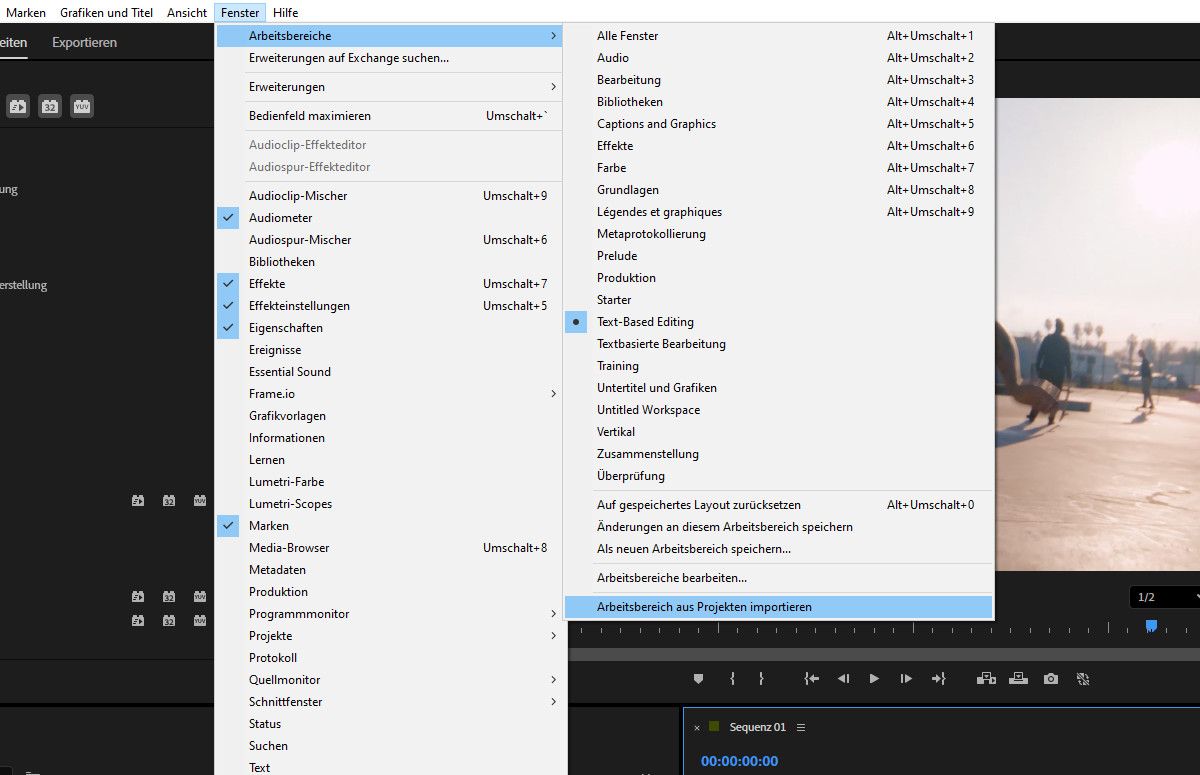The width and height of the screenshot is (1200, 775).
Task: Choose Arbeitsbereiche bearbeiten…
Action: click(778, 578)
